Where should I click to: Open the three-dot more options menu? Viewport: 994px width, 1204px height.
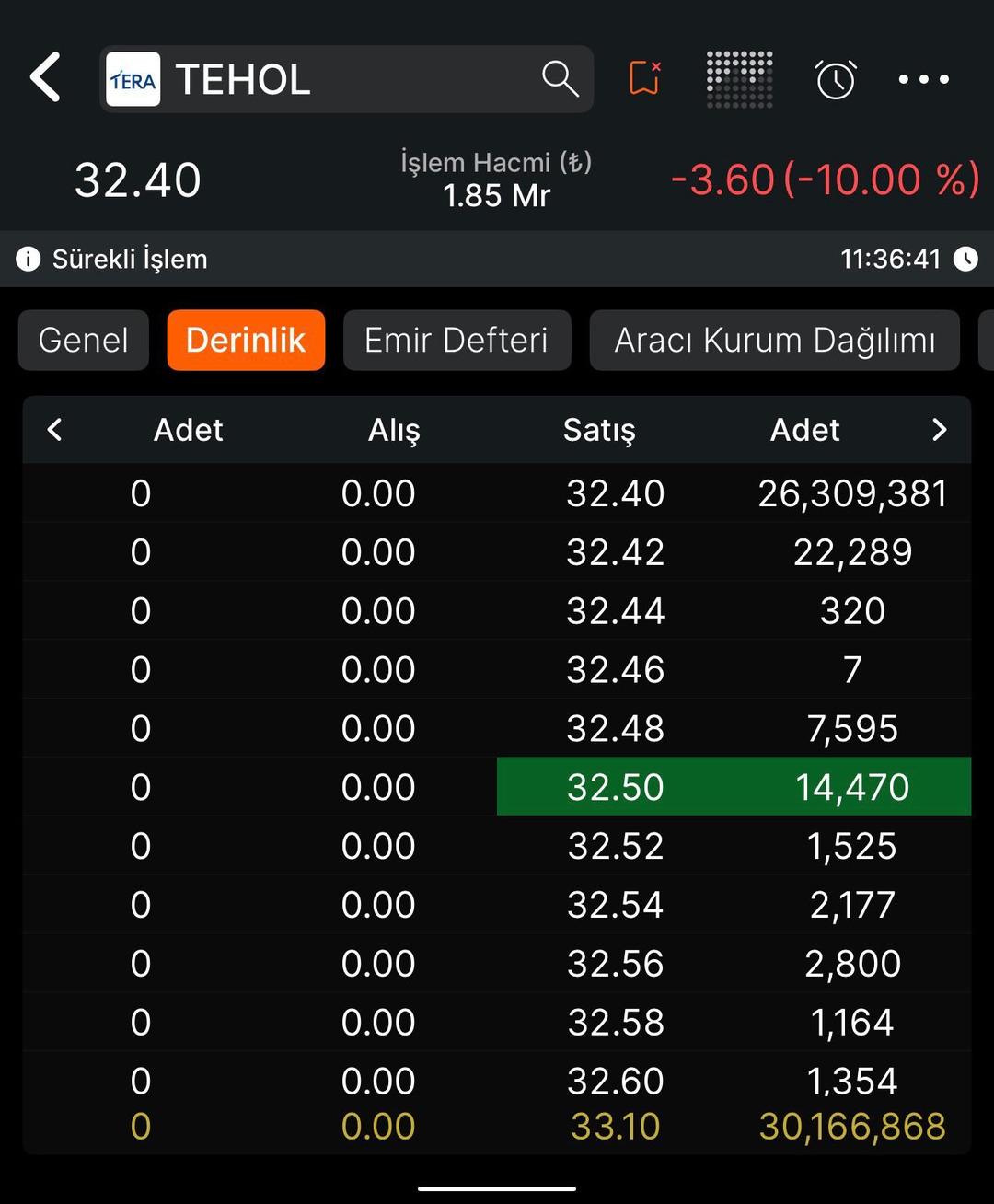pos(923,79)
